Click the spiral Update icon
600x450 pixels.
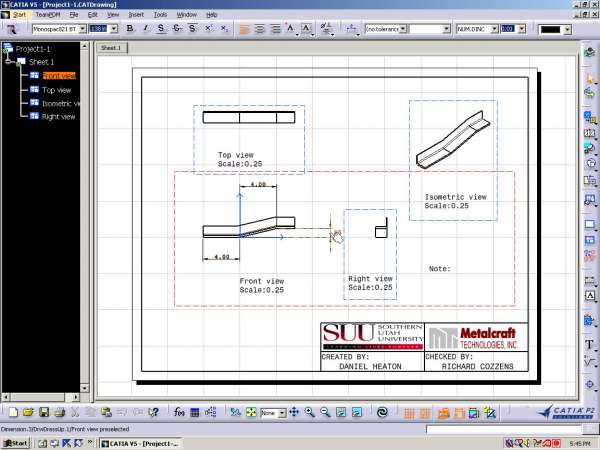click(x=382, y=412)
